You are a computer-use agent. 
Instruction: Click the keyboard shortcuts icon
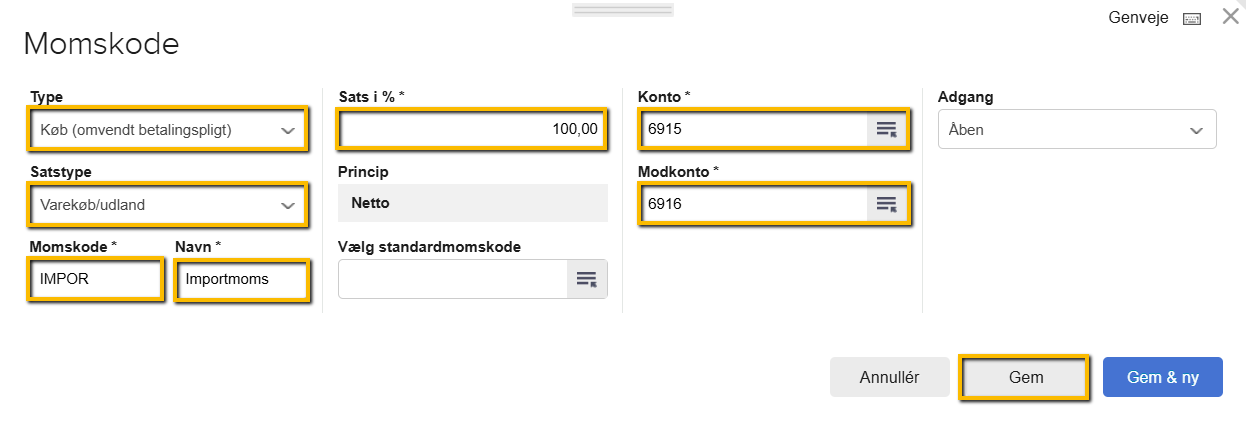1191,18
